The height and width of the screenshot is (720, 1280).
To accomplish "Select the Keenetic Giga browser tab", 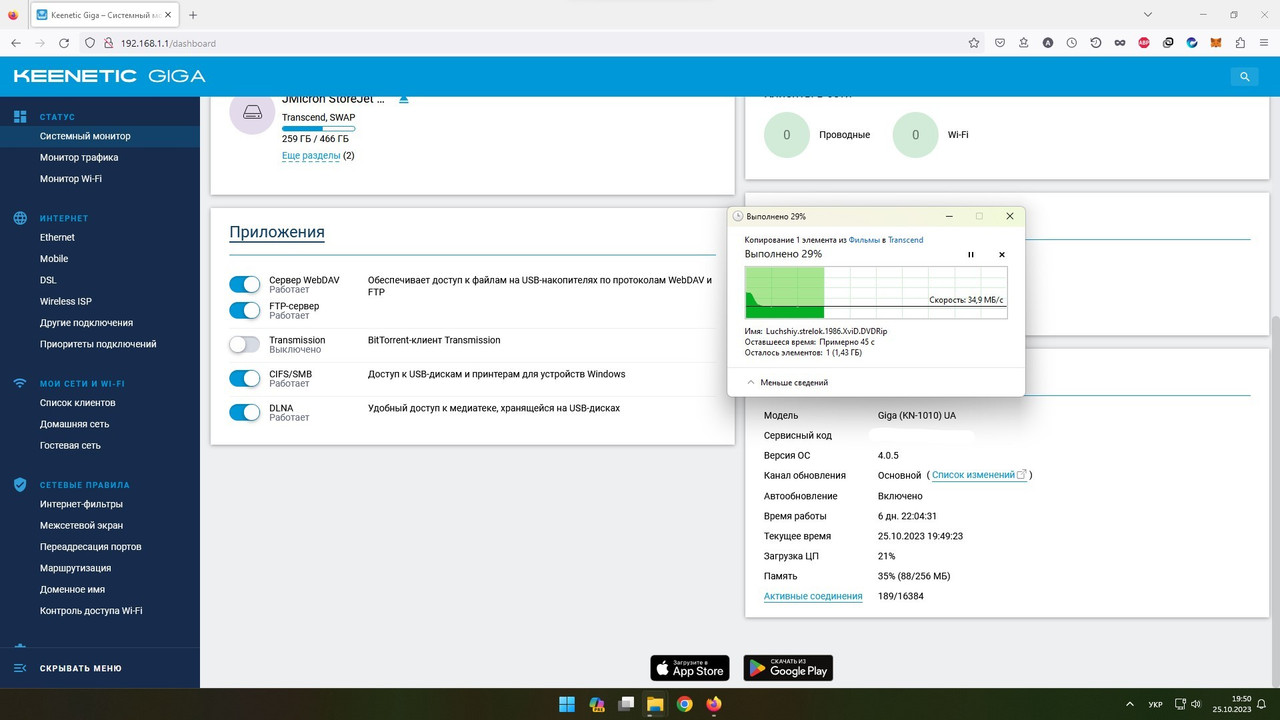I will pos(104,15).
